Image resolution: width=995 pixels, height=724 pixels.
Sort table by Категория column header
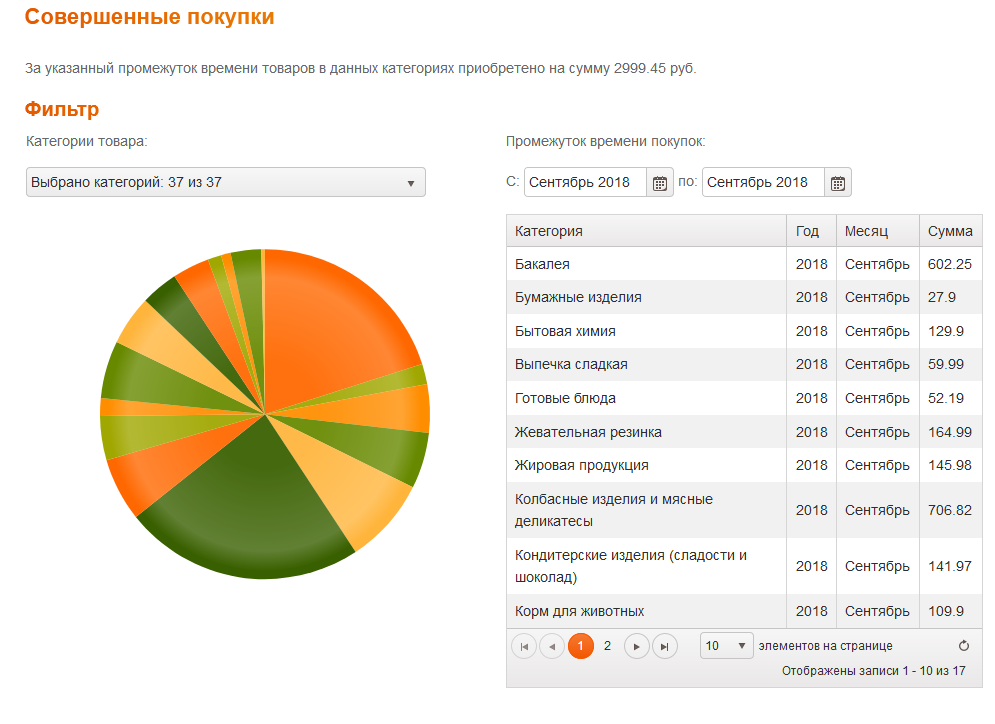[647, 231]
